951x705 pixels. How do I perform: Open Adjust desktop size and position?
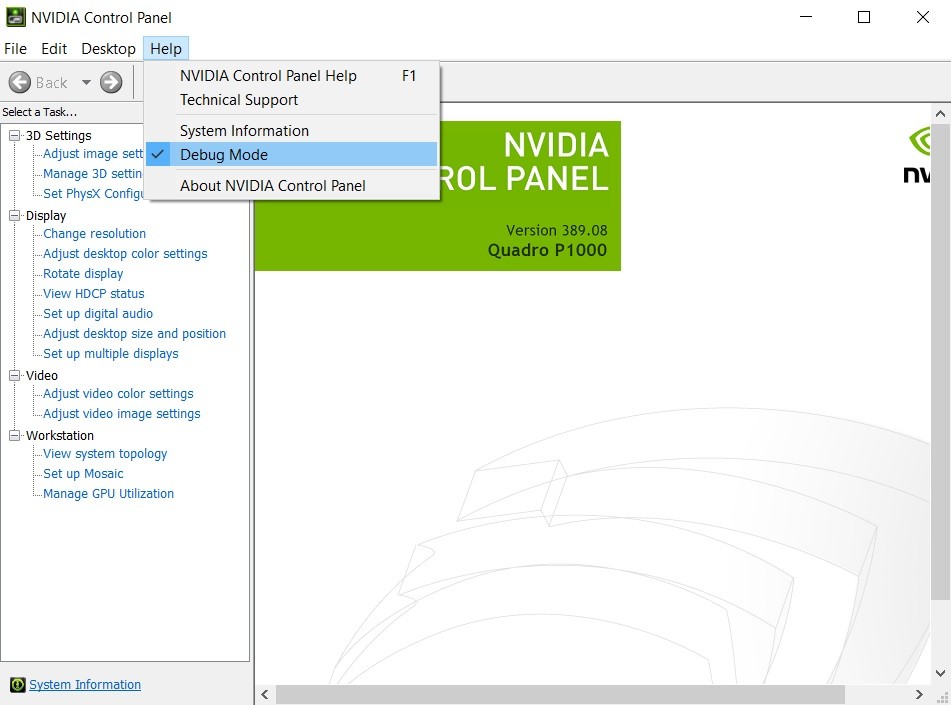pyautogui.click(x=134, y=334)
